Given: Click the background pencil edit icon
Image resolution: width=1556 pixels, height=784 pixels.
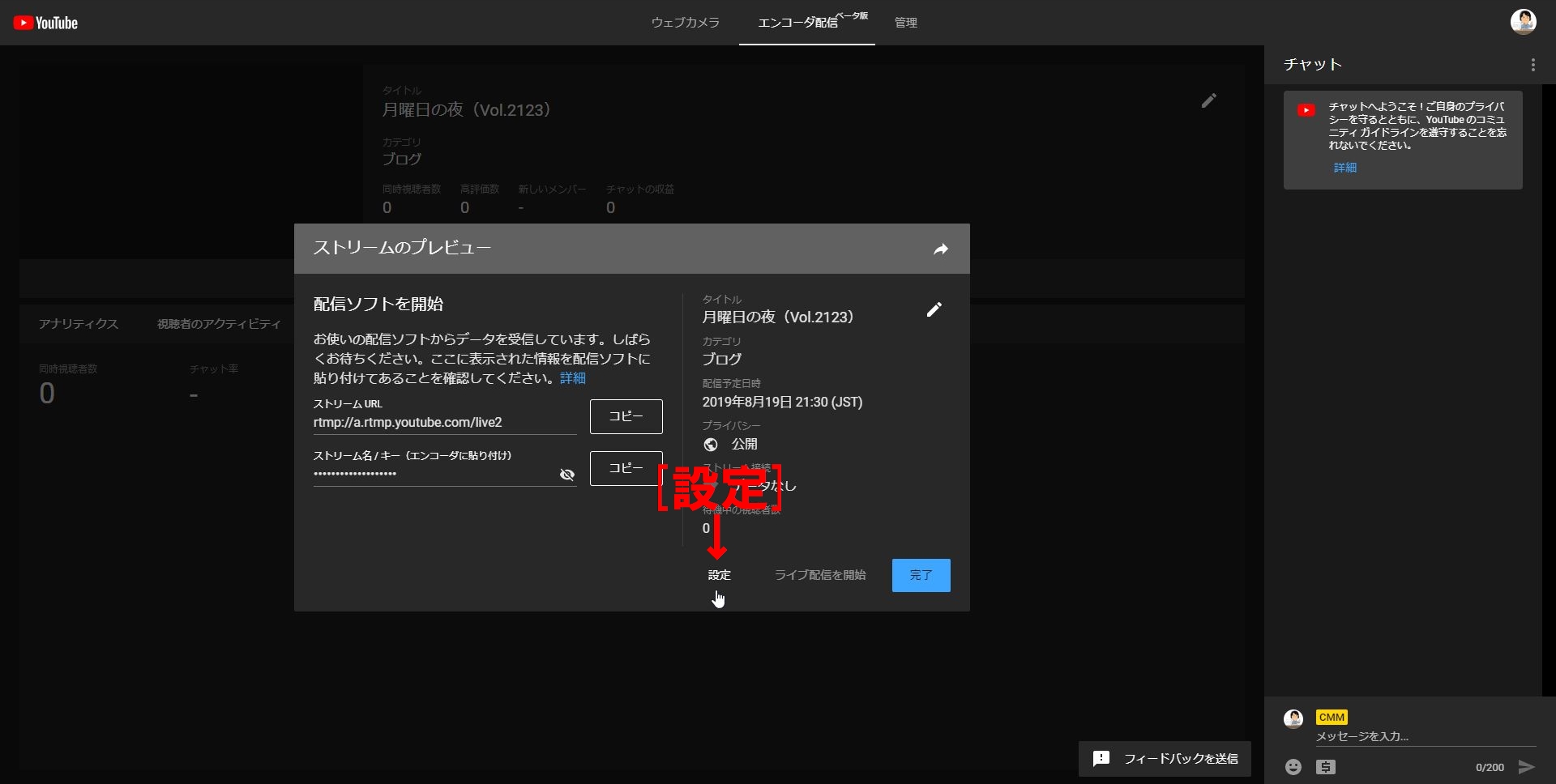Looking at the screenshot, I should (x=1209, y=100).
